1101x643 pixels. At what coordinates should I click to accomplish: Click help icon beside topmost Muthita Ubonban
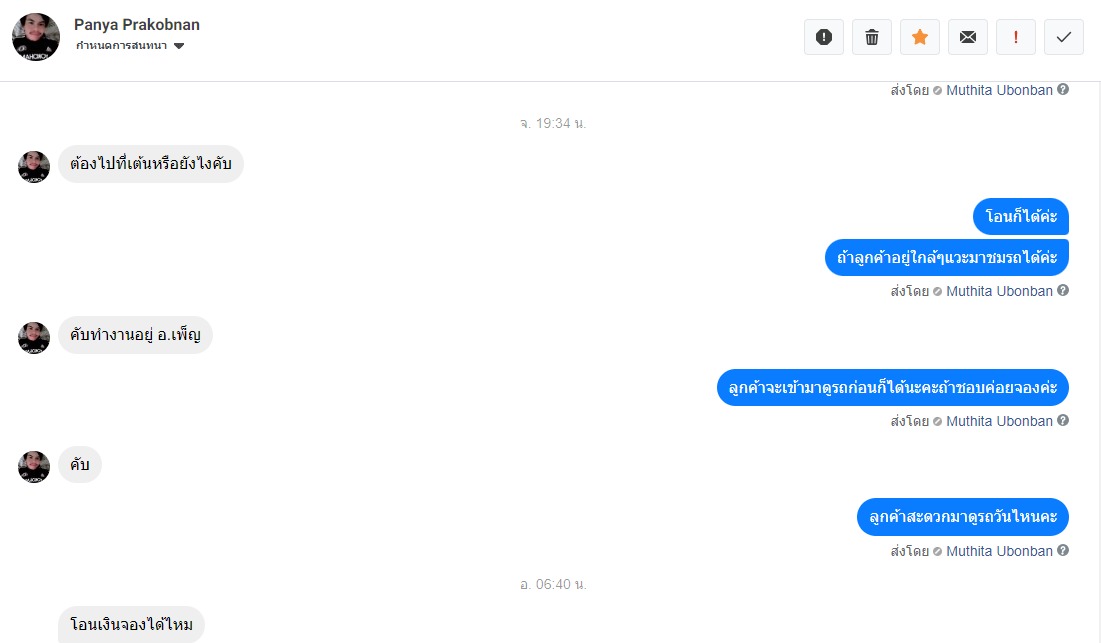coord(1063,89)
